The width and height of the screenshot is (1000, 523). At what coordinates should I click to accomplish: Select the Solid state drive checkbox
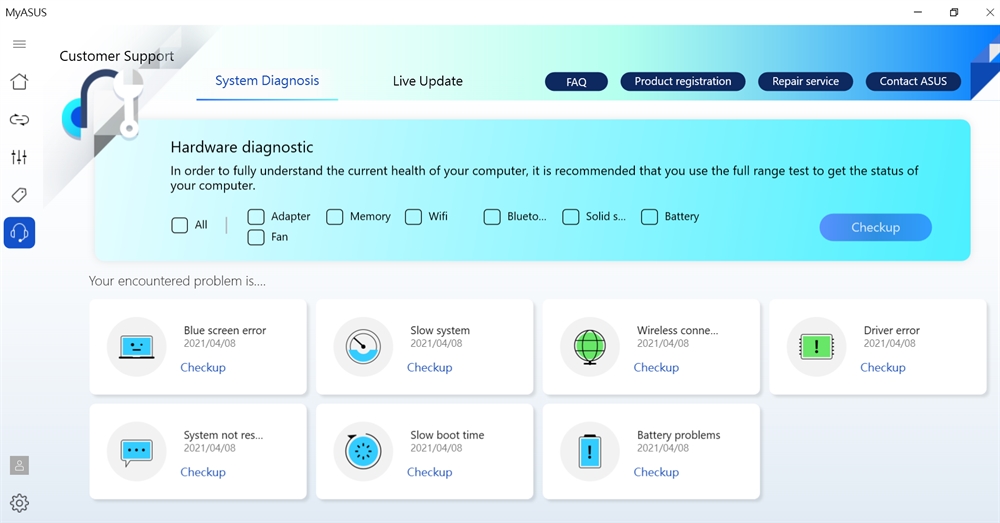pos(571,217)
